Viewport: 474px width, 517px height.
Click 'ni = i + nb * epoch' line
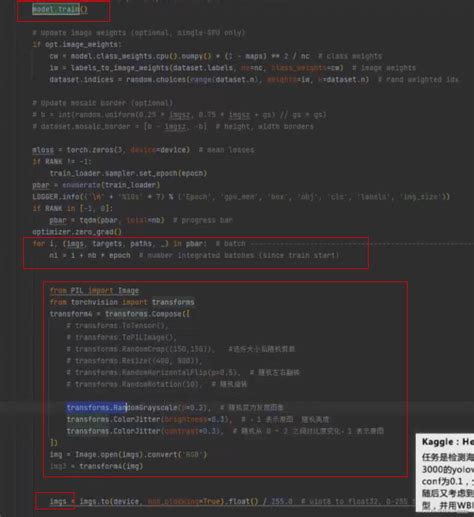[x=90, y=255]
